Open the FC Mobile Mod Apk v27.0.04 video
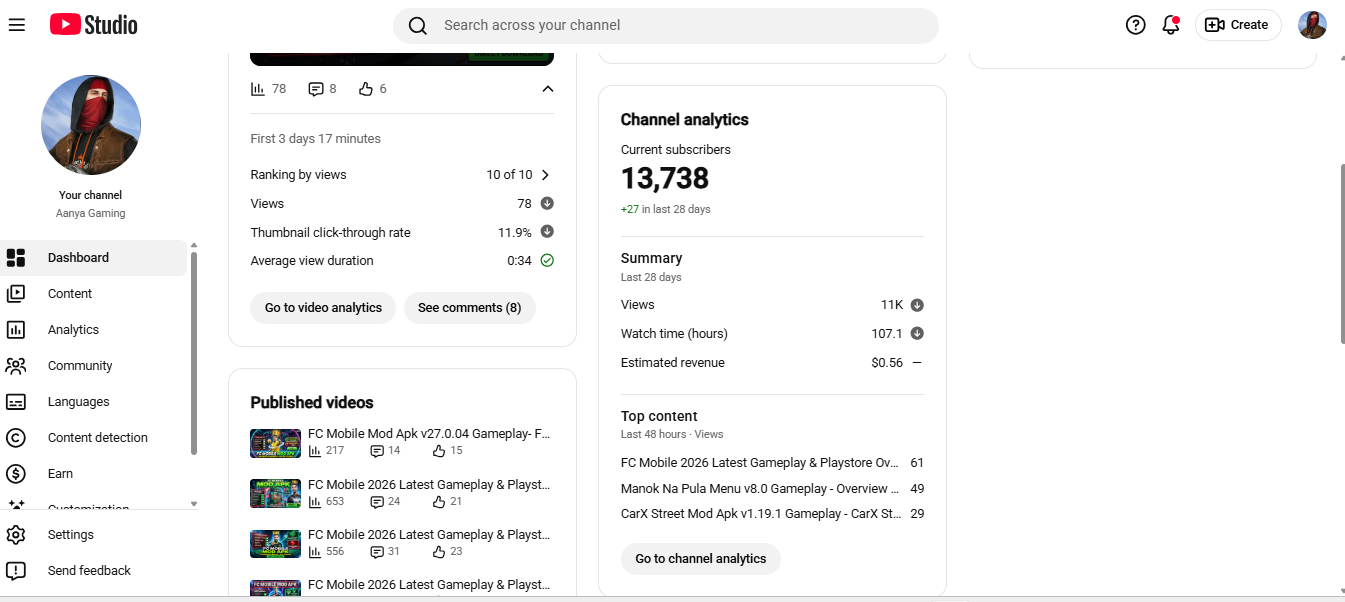Viewport: 1345px width, 602px height. pos(429,434)
